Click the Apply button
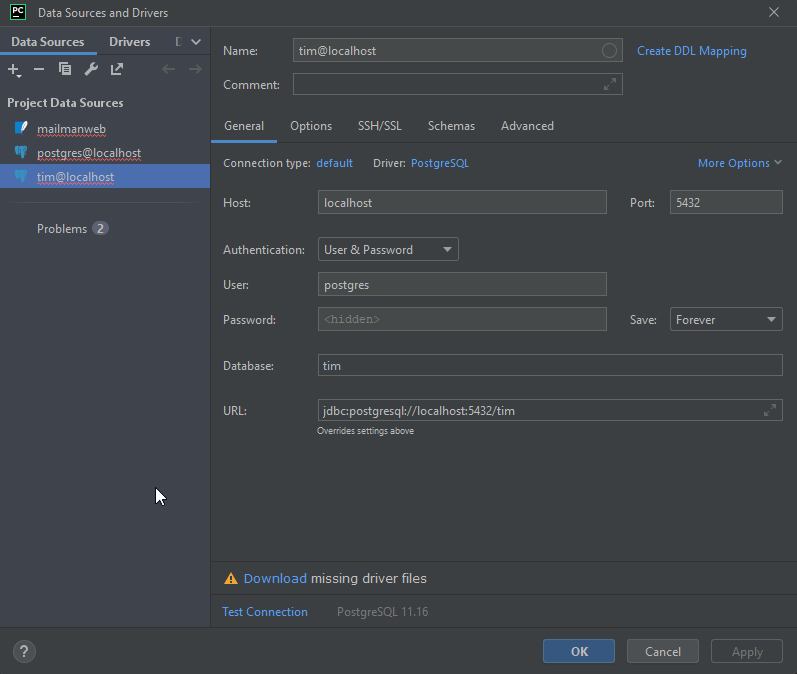Viewport: 797px width, 674px height. coord(747,651)
